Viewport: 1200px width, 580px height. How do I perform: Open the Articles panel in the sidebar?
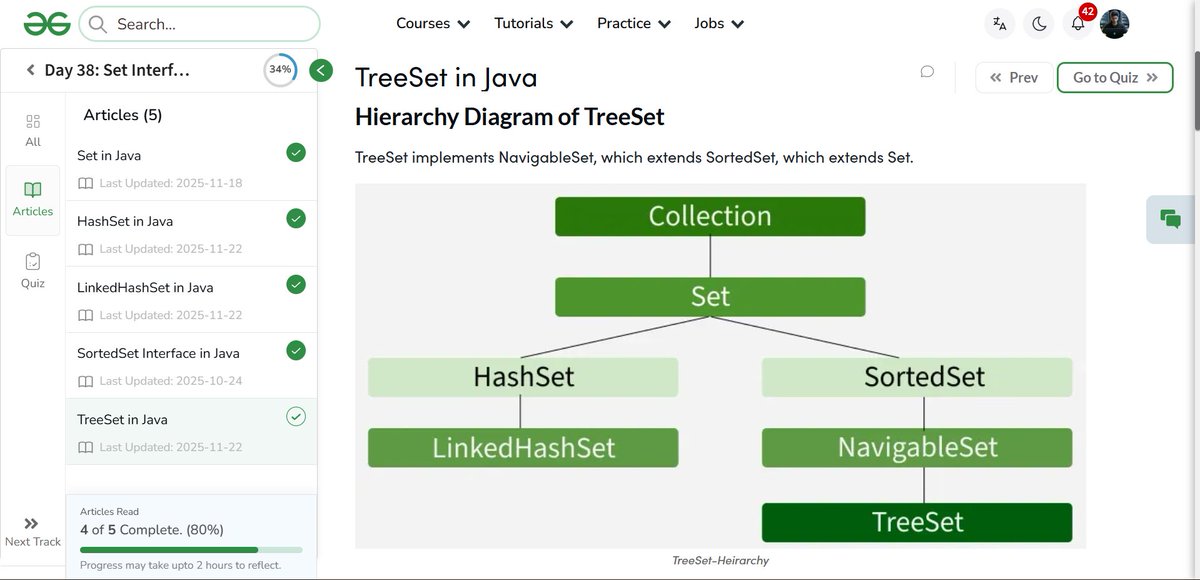coord(32,196)
